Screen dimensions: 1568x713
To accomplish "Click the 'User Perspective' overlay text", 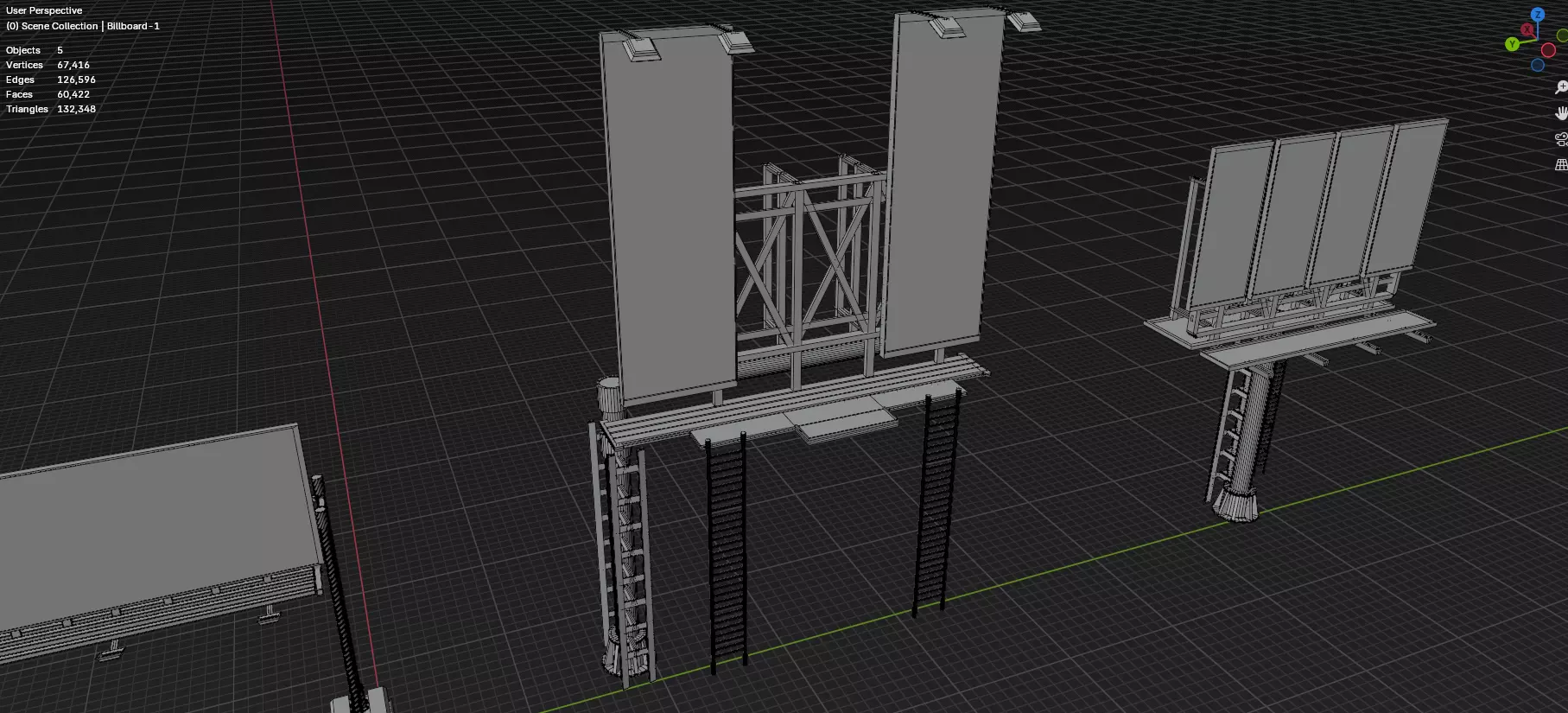I will tap(44, 10).
